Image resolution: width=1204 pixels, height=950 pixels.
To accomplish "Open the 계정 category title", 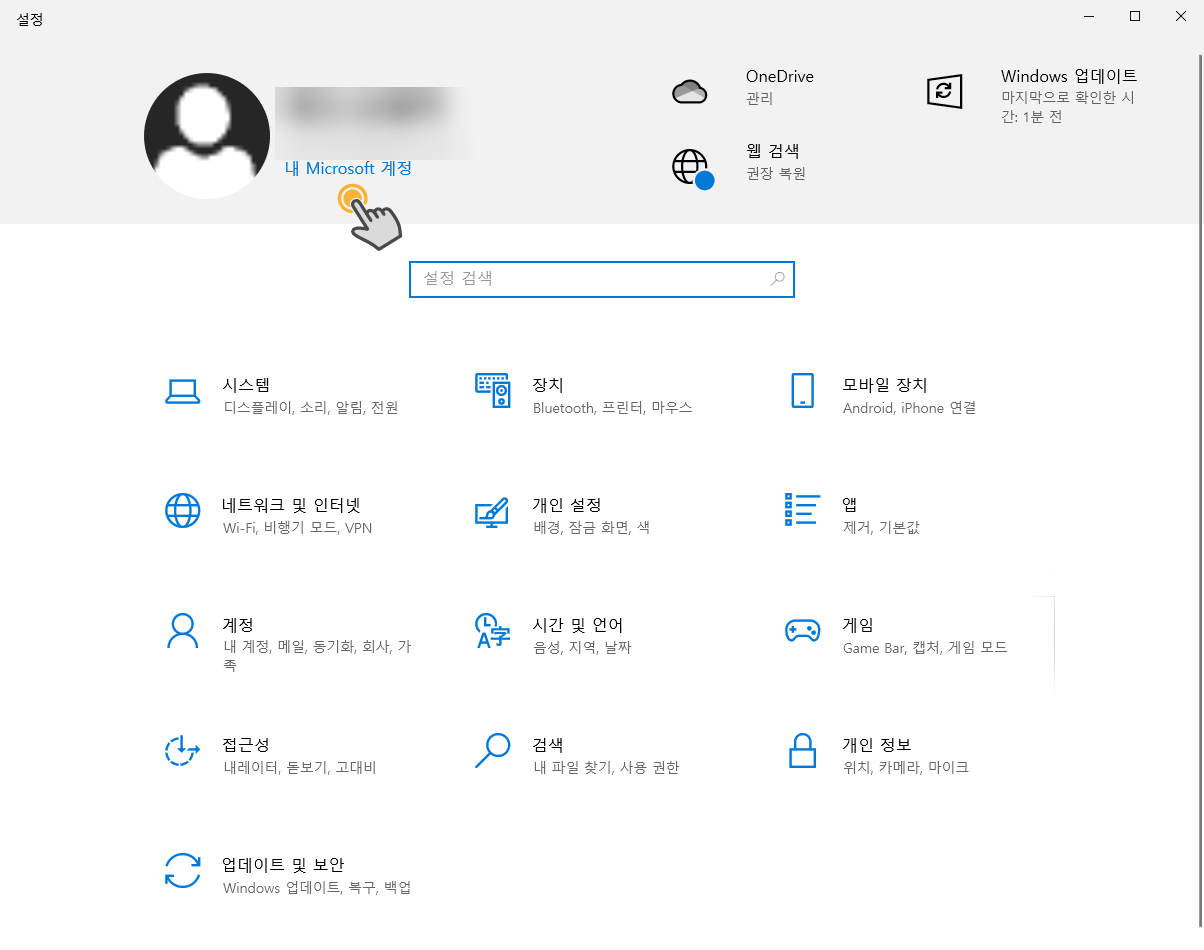I will [238, 625].
